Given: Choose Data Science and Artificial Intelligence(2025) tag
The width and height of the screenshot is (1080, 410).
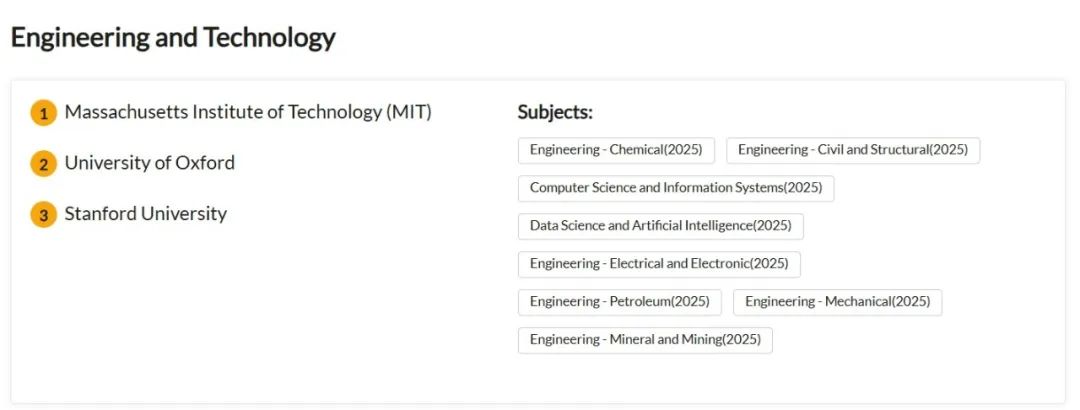Looking at the screenshot, I should point(661,225).
